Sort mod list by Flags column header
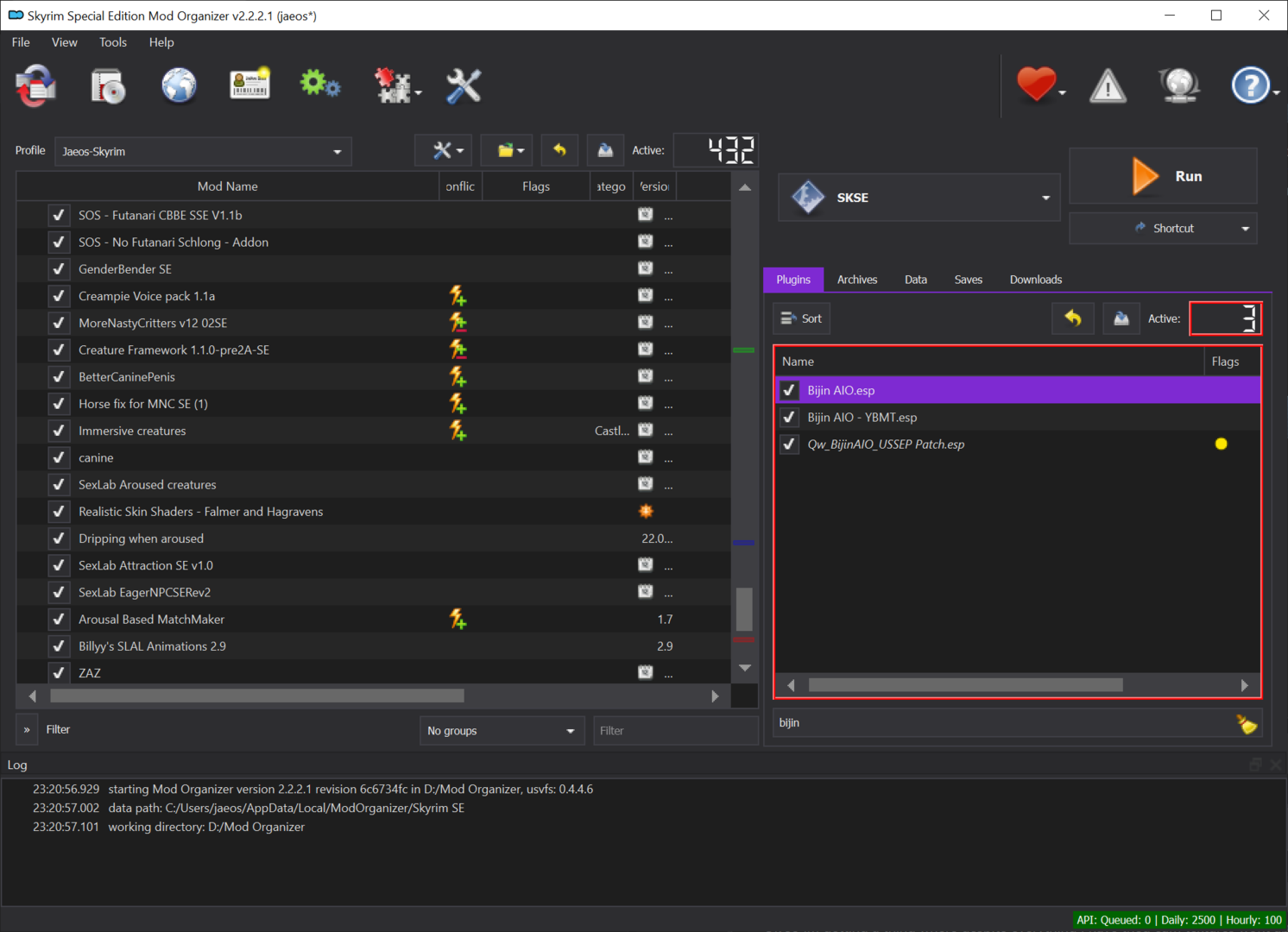The image size is (1288, 932). pos(536,186)
